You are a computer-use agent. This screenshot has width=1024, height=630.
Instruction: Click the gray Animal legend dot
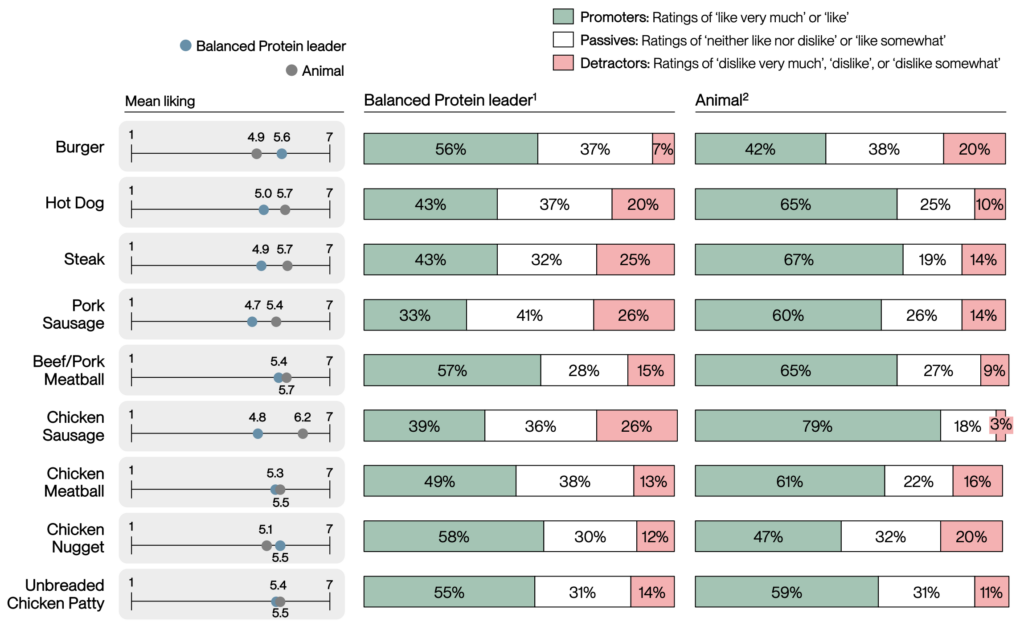click(290, 71)
